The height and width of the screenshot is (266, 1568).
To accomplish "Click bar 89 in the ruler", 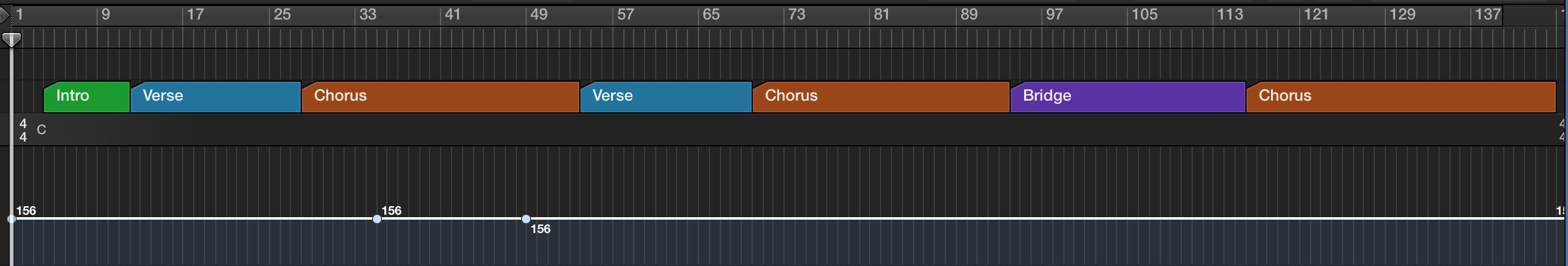I will click(969, 14).
